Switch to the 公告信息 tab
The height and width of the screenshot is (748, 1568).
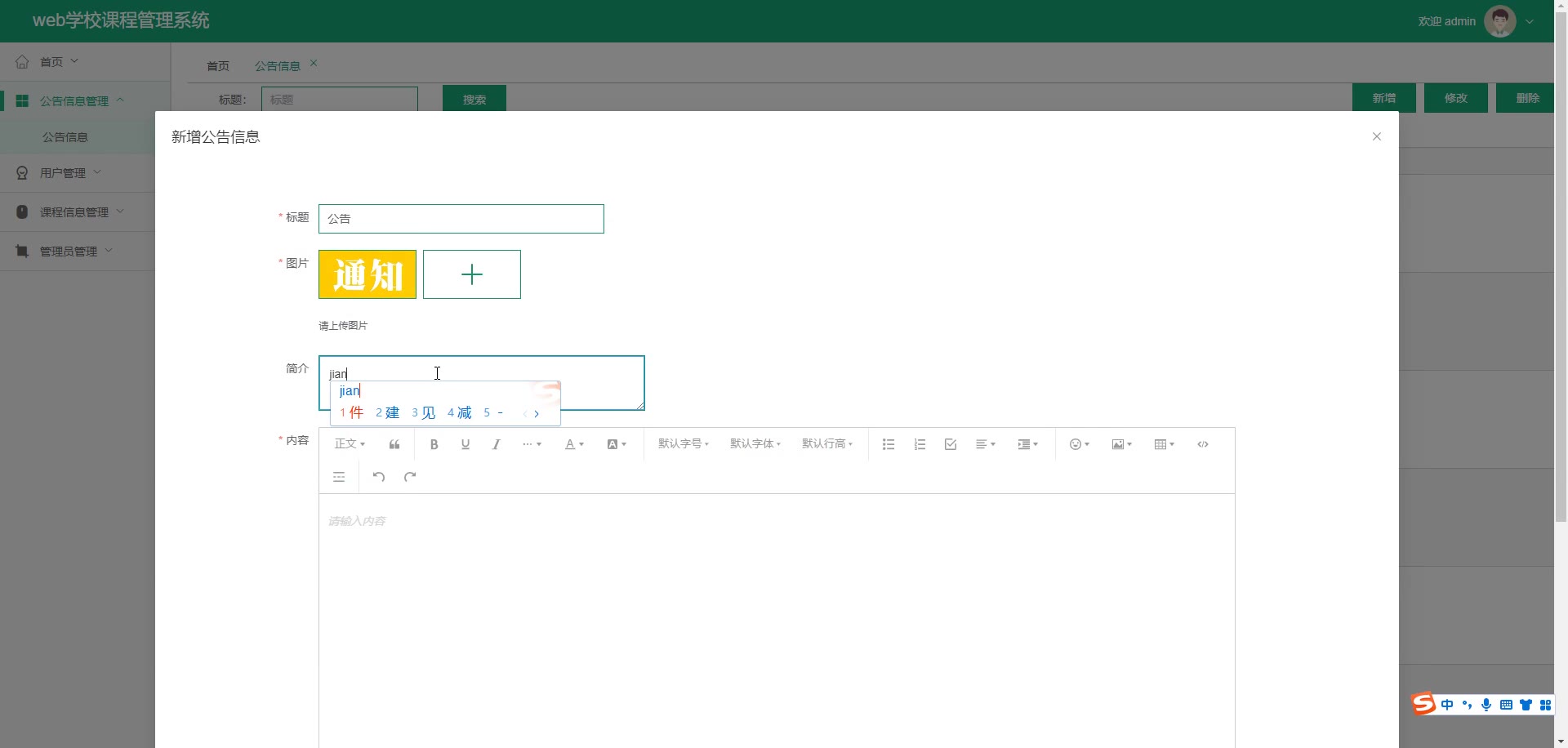(278, 66)
